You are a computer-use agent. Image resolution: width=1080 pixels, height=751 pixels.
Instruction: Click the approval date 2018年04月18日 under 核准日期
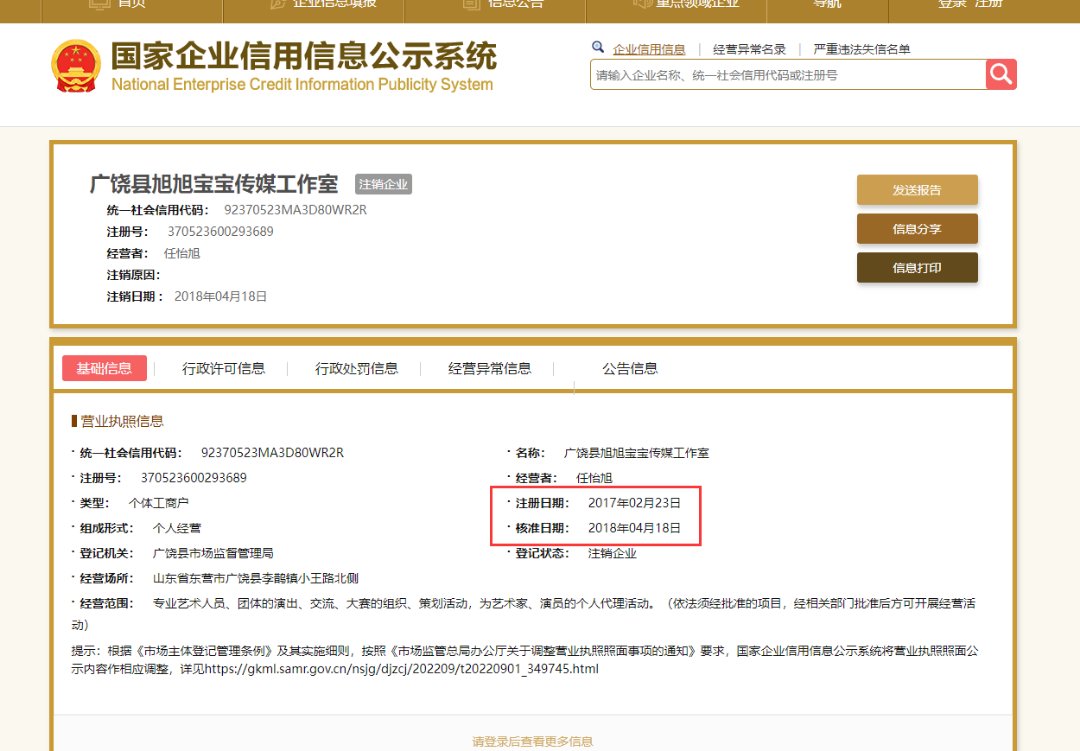tap(634, 528)
